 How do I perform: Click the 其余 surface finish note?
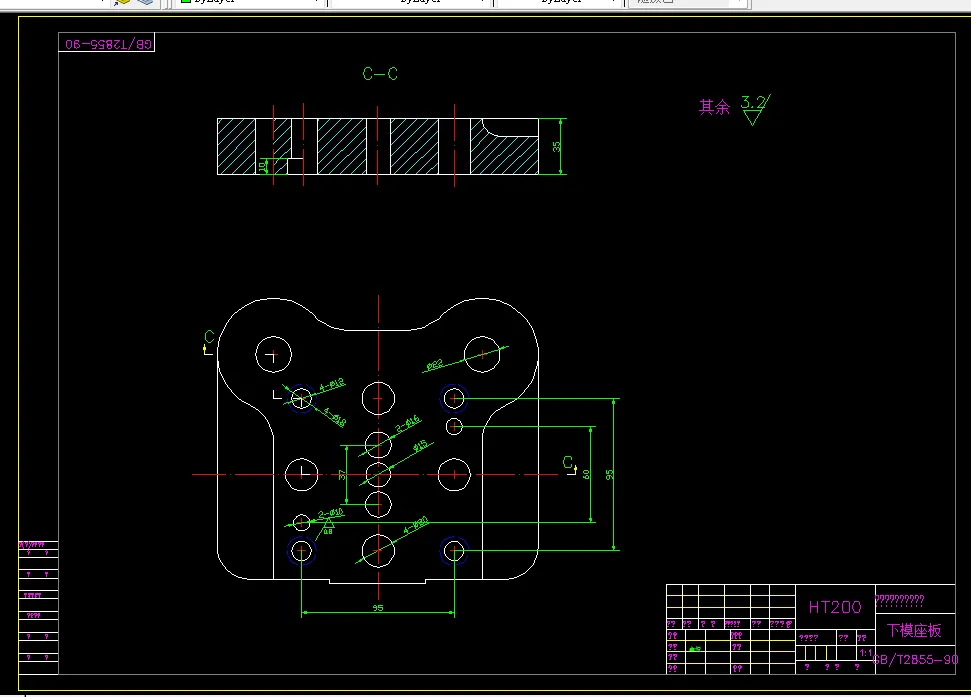[x=715, y=107]
